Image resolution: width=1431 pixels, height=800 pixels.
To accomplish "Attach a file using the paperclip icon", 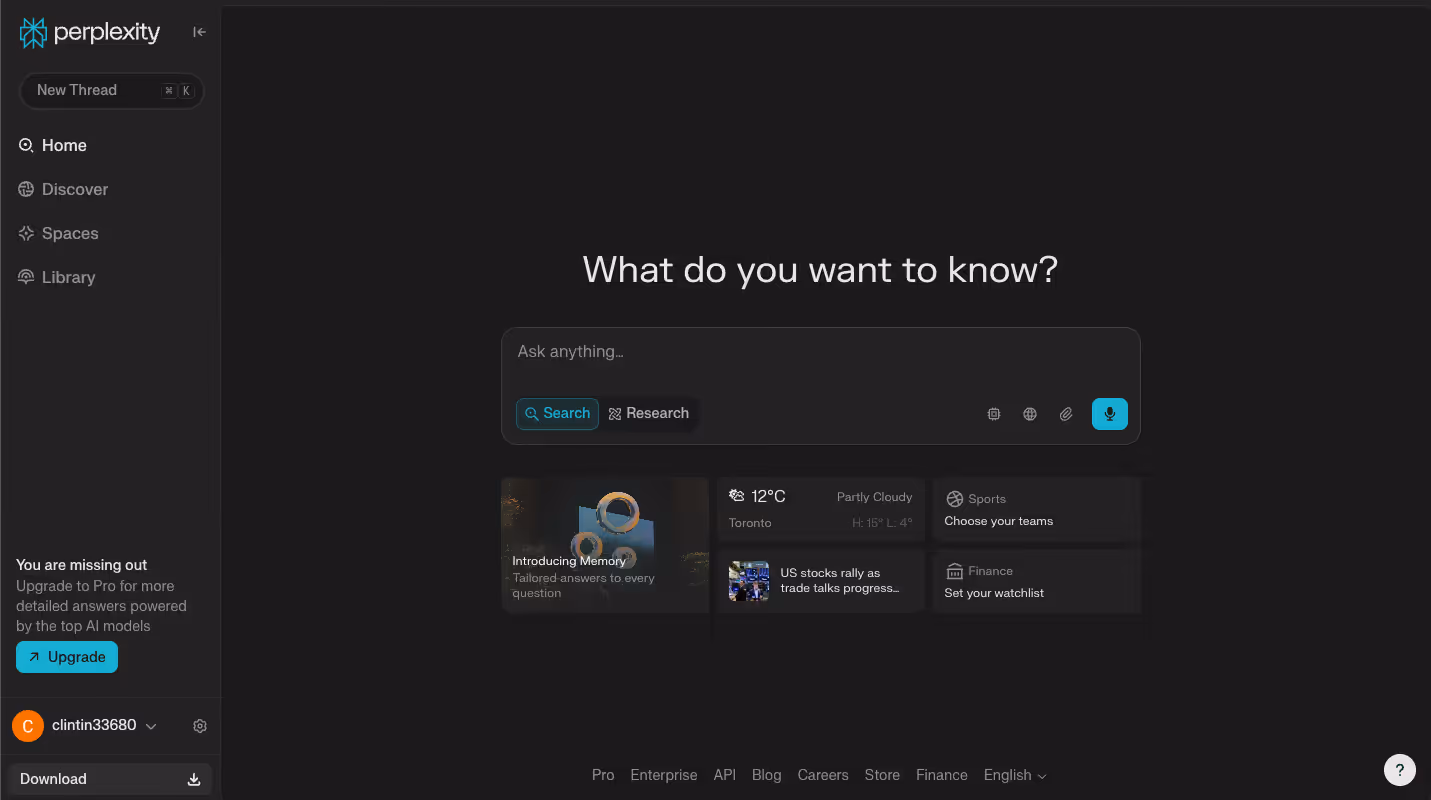I will (x=1065, y=413).
